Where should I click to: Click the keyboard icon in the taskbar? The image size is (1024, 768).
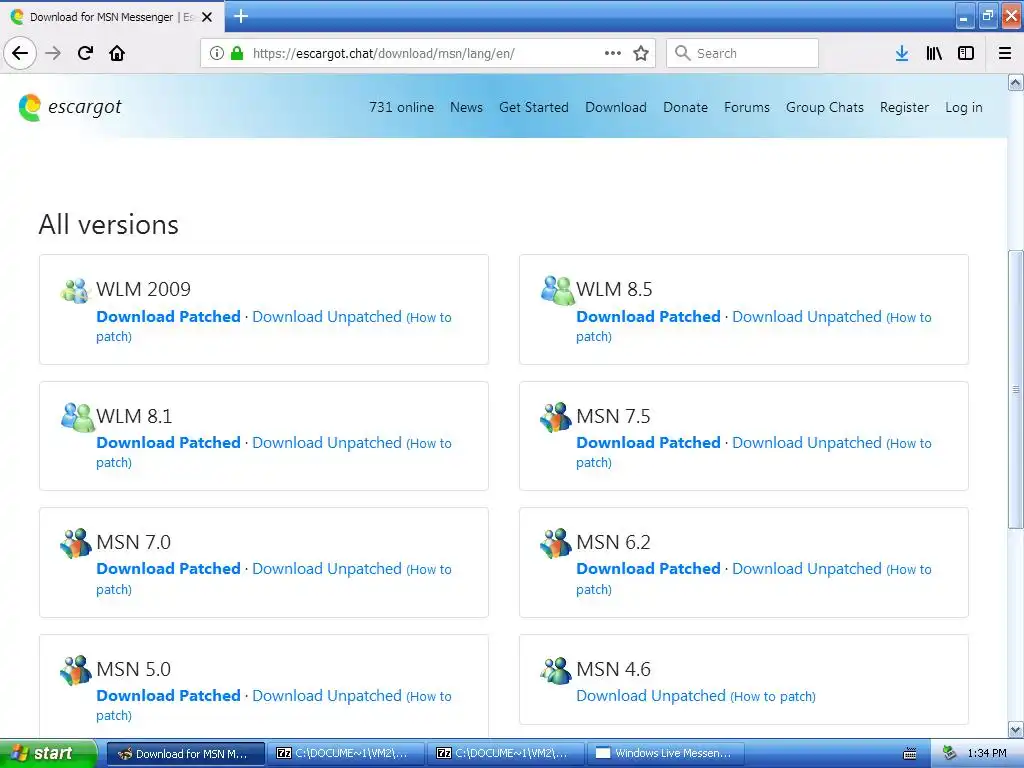coord(910,754)
